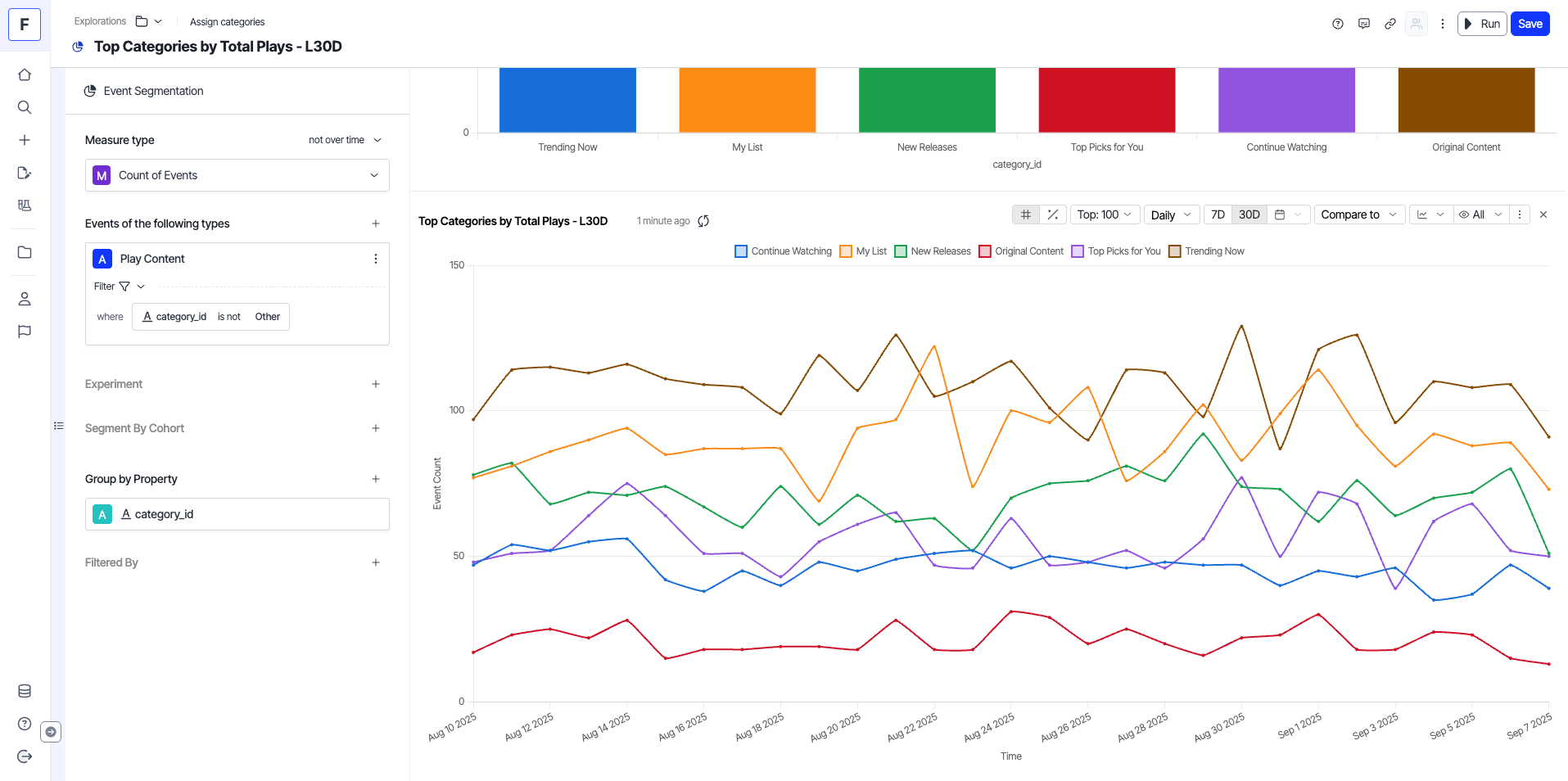The height and width of the screenshot is (781, 1568).
Task: Open the Count of Events dropdown
Action: (237, 175)
